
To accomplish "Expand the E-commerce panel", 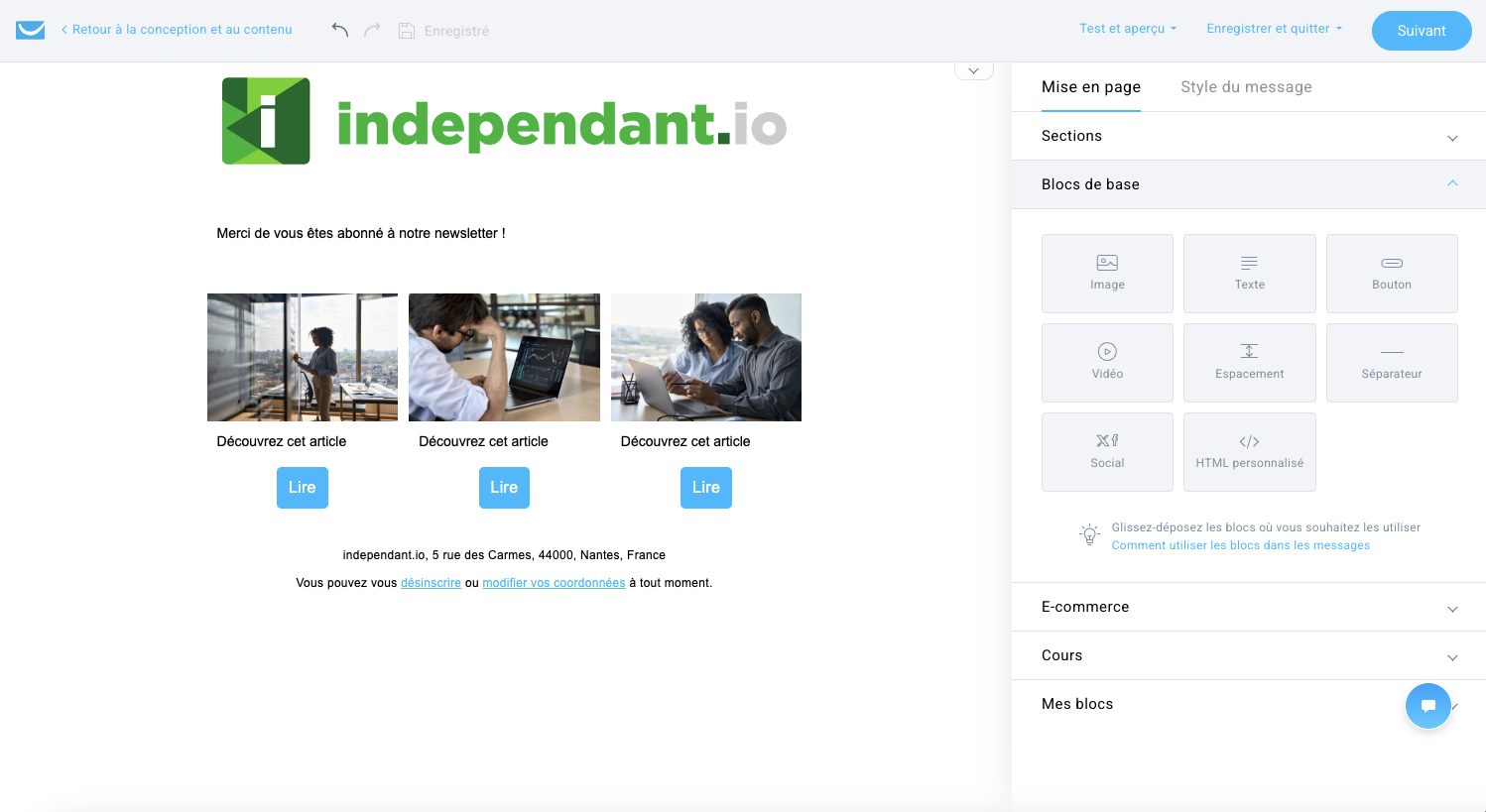I will click(1248, 607).
